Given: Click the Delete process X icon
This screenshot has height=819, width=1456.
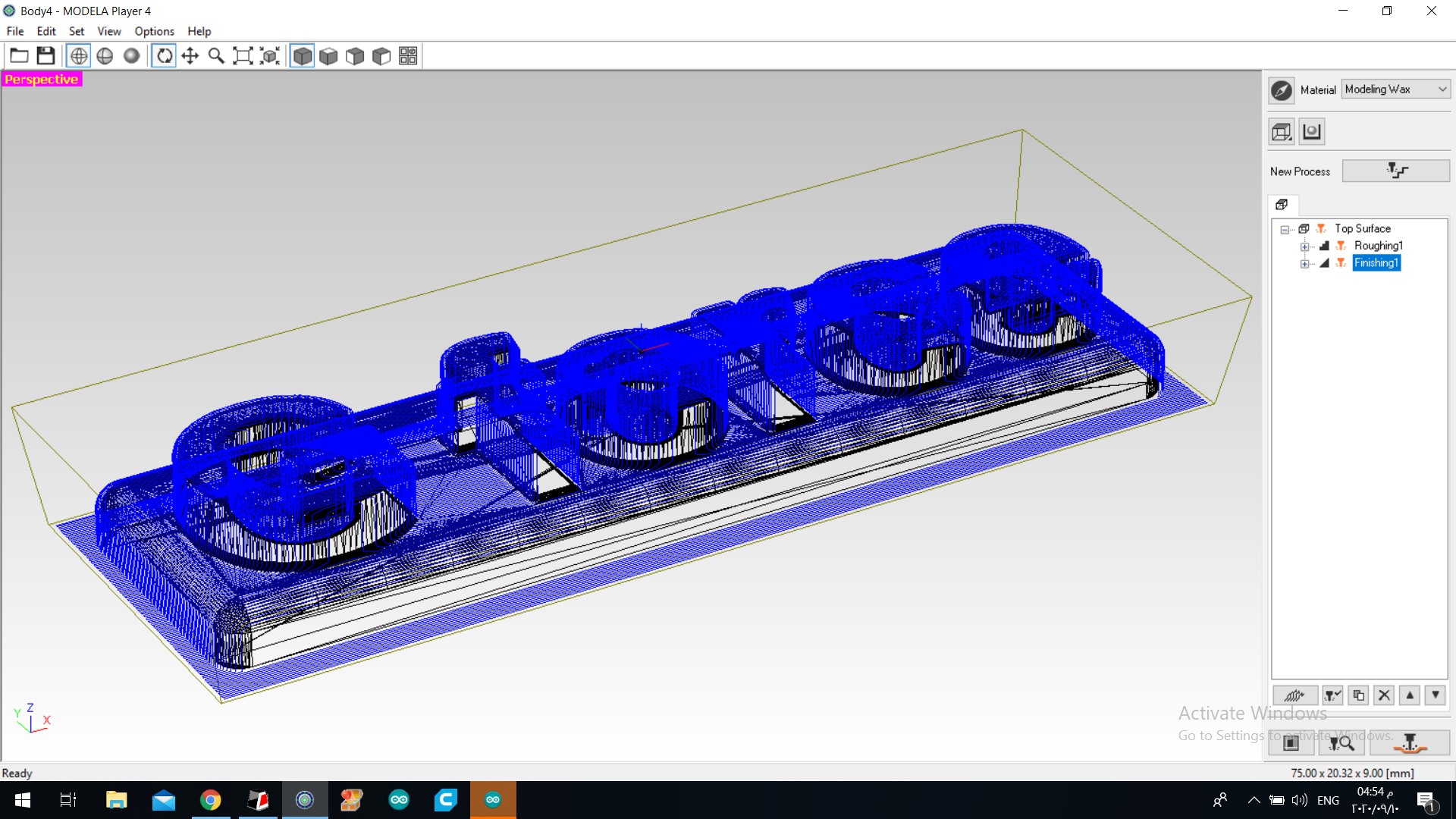Looking at the screenshot, I should point(1384,695).
